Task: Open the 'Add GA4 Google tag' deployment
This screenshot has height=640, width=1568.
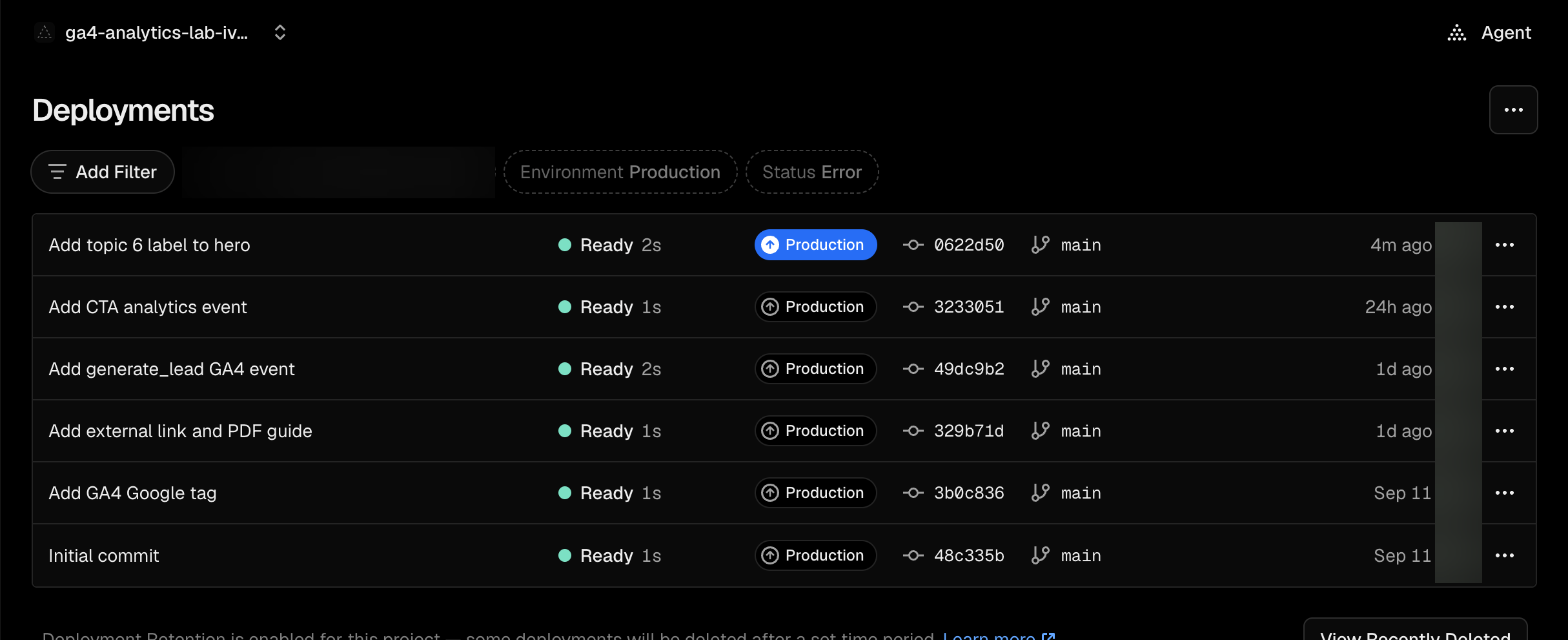Action: [x=132, y=493]
